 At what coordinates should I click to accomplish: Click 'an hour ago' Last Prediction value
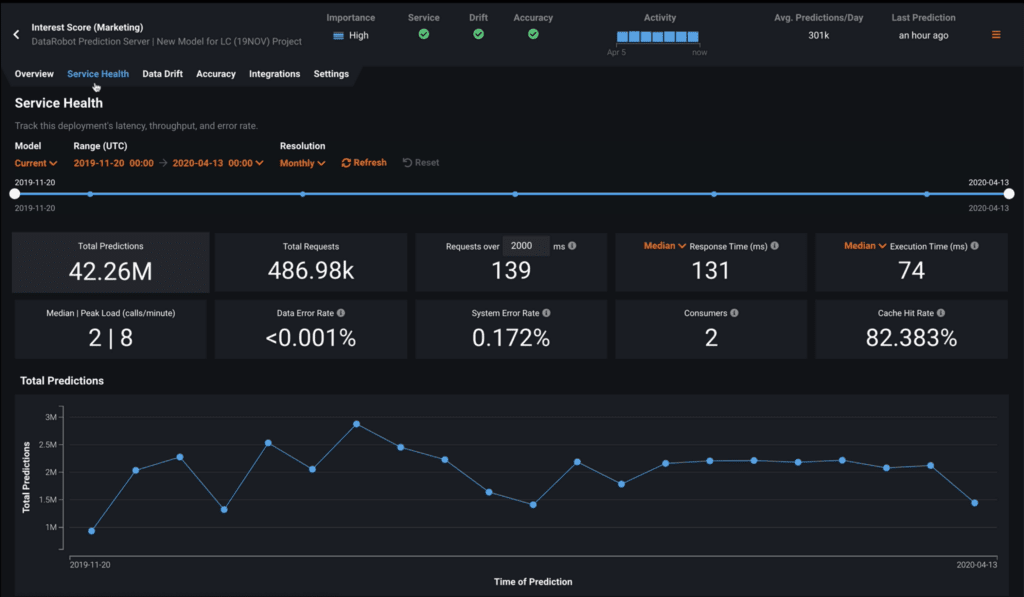pos(923,35)
